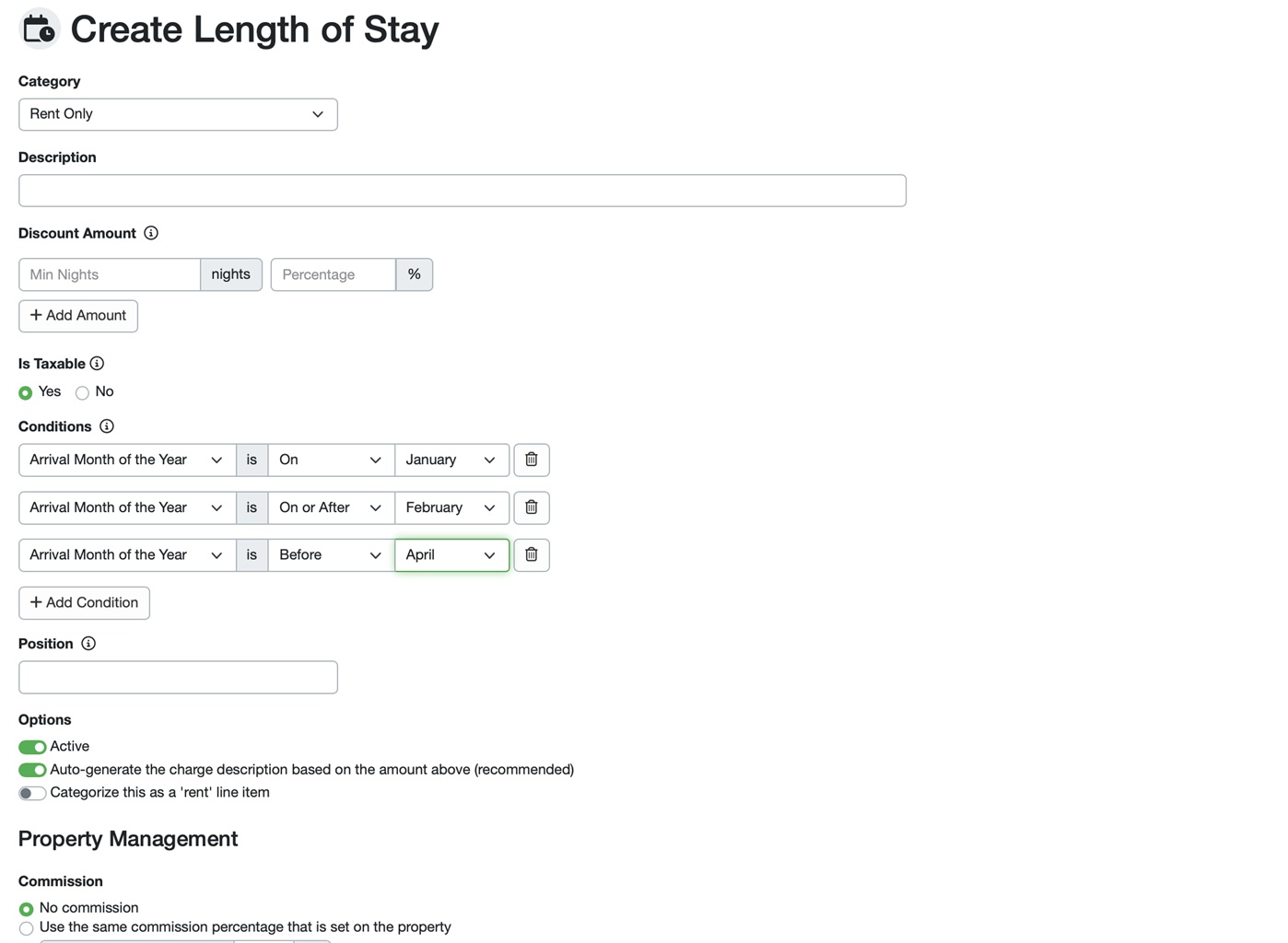Delete the April condition row
The height and width of the screenshot is (943, 1288).
pyautogui.click(x=531, y=554)
